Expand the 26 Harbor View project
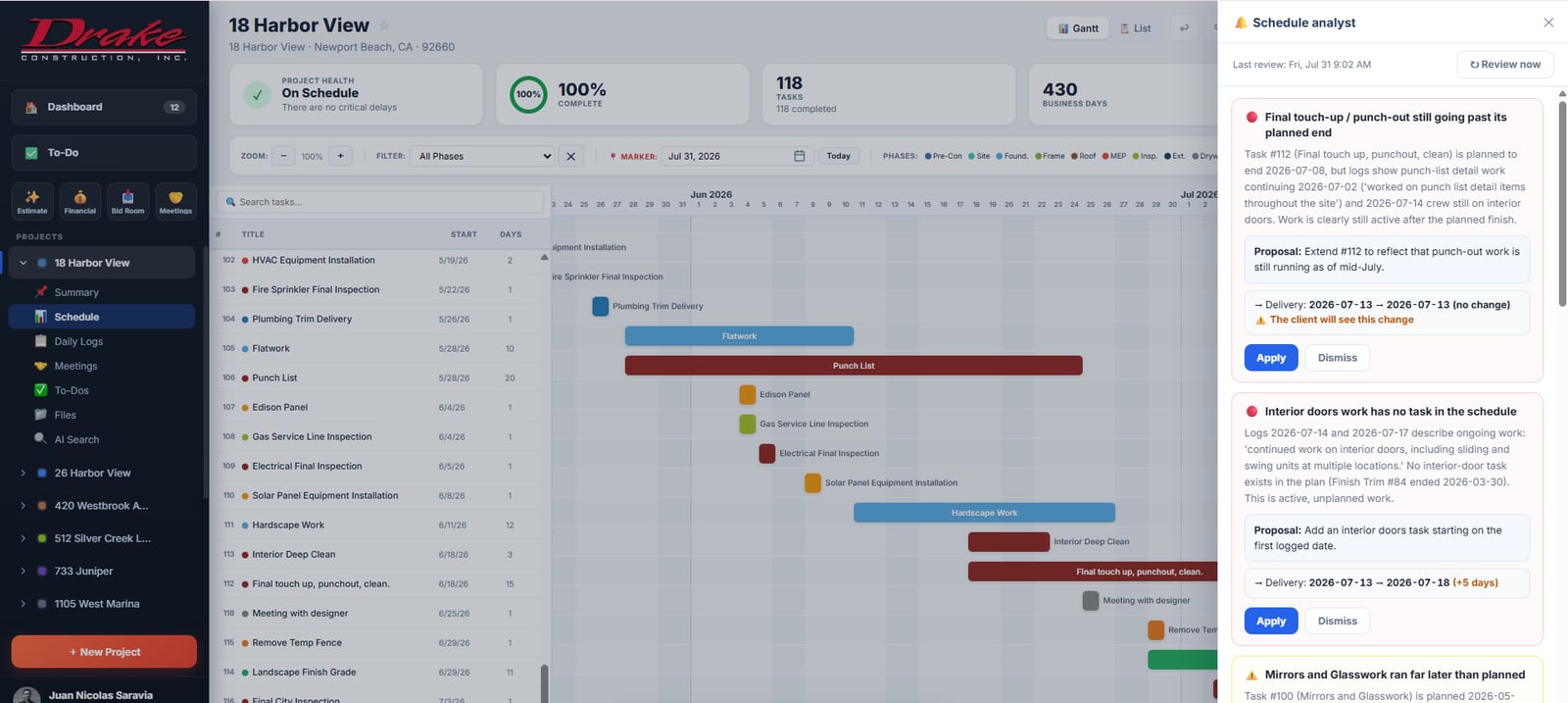Viewport: 1568px width, 703px height. [x=23, y=473]
